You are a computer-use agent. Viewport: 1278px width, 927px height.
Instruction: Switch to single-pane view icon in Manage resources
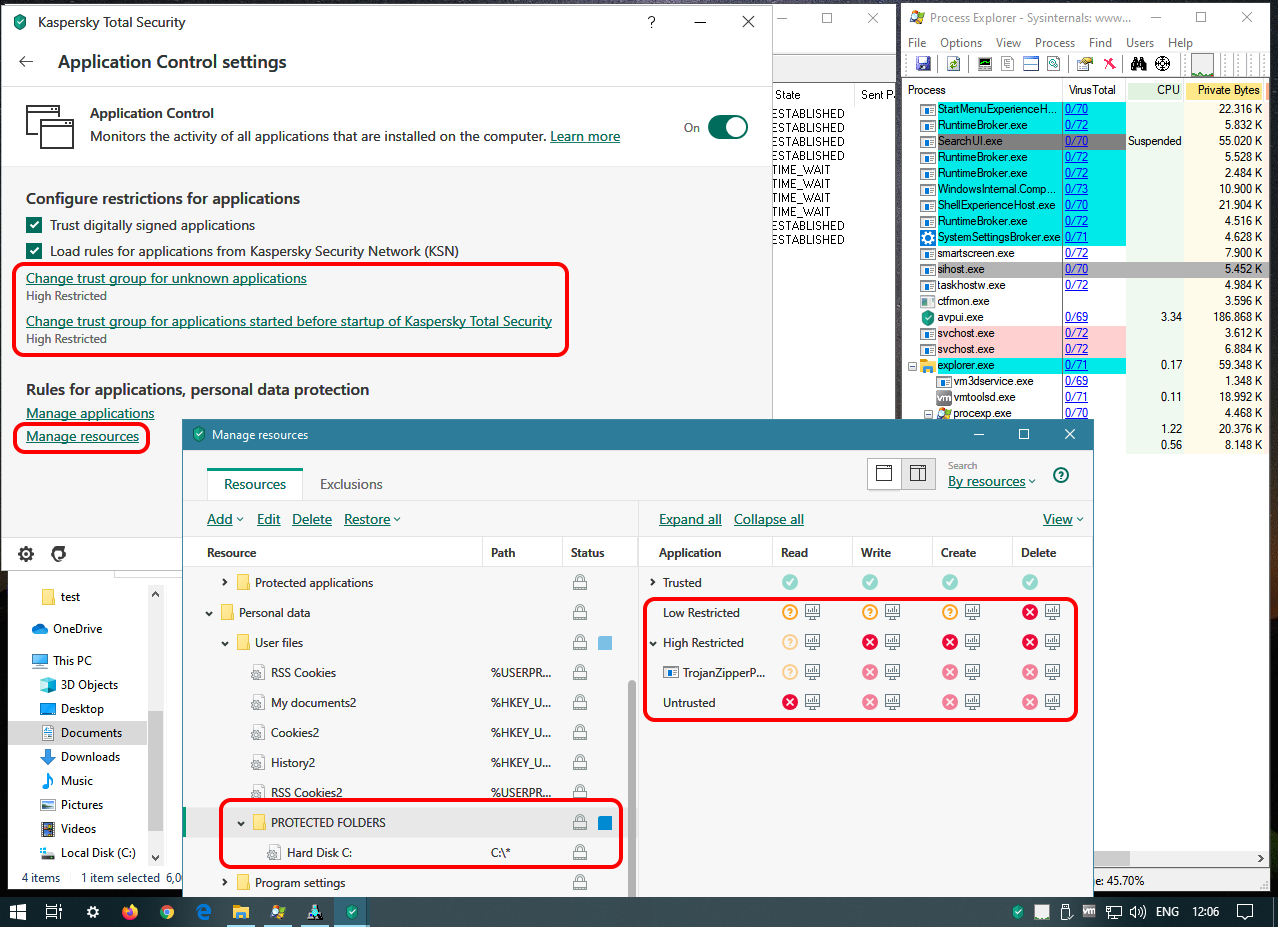[884, 474]
